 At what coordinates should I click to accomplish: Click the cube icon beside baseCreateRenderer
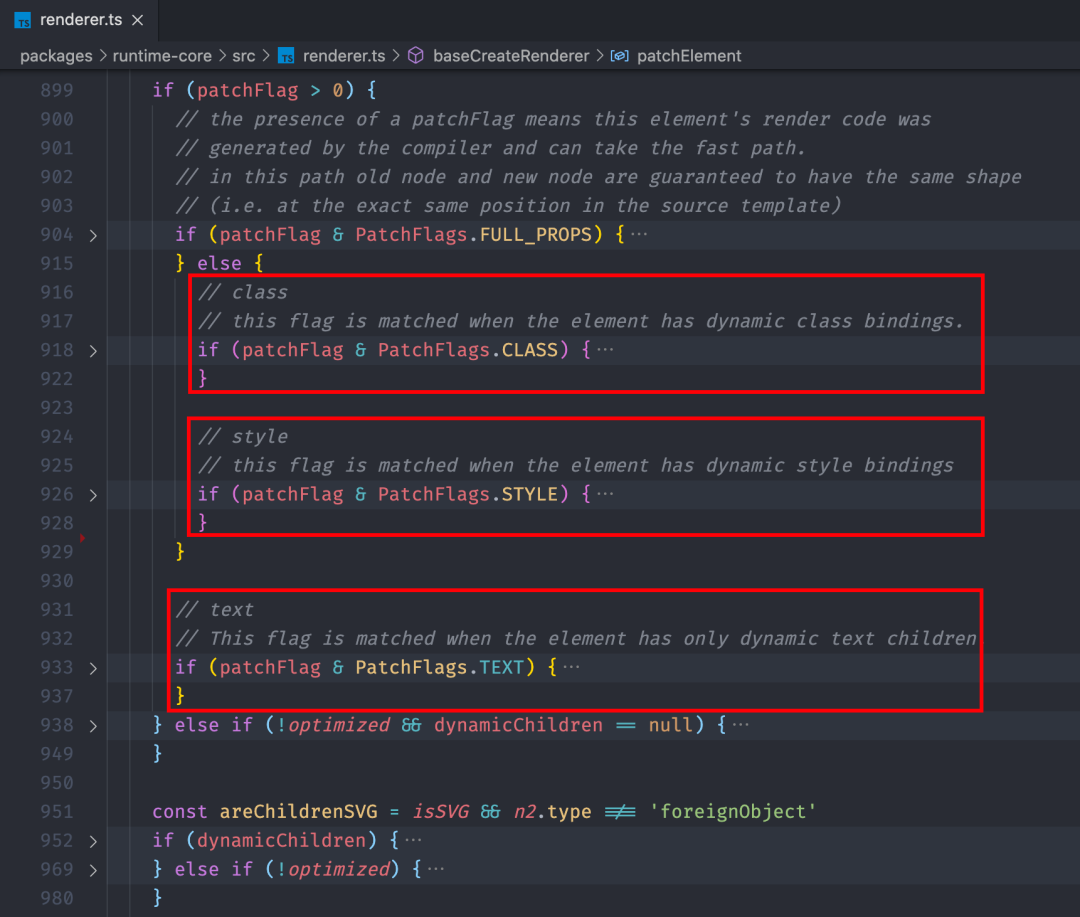(416, 56)
